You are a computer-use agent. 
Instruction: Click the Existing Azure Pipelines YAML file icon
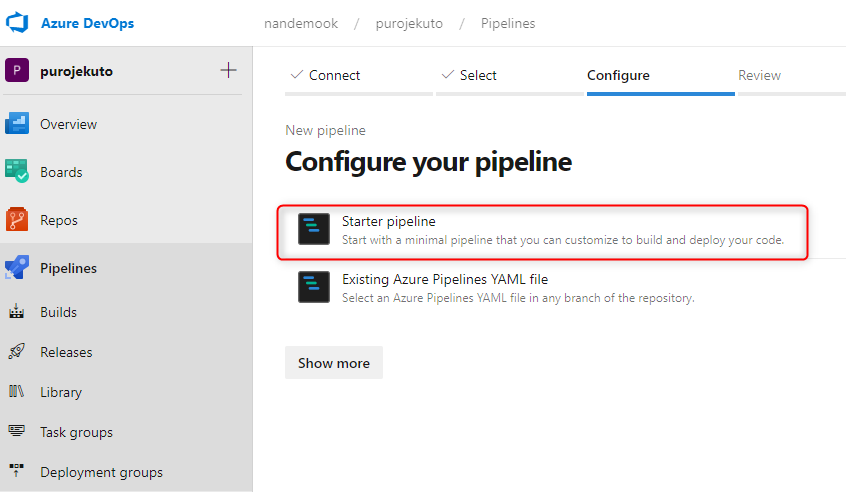coord(314,287)
